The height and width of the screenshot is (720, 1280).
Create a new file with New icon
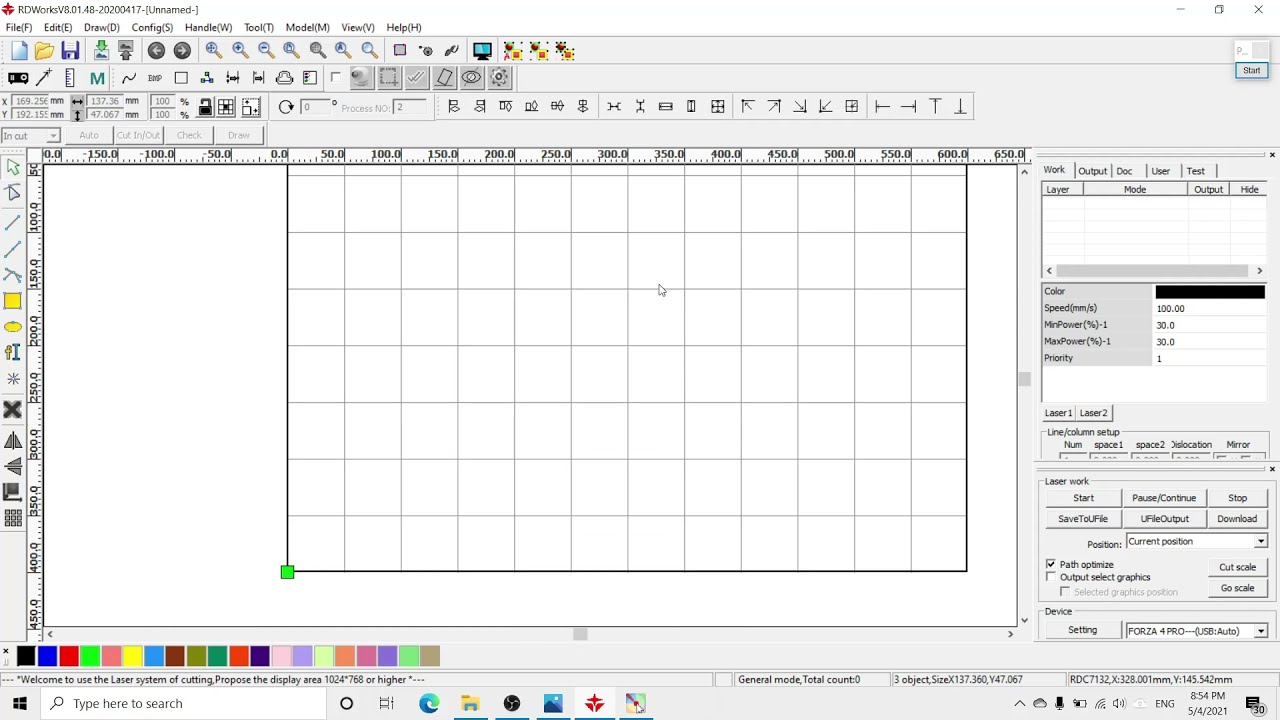tap(19, 51)
